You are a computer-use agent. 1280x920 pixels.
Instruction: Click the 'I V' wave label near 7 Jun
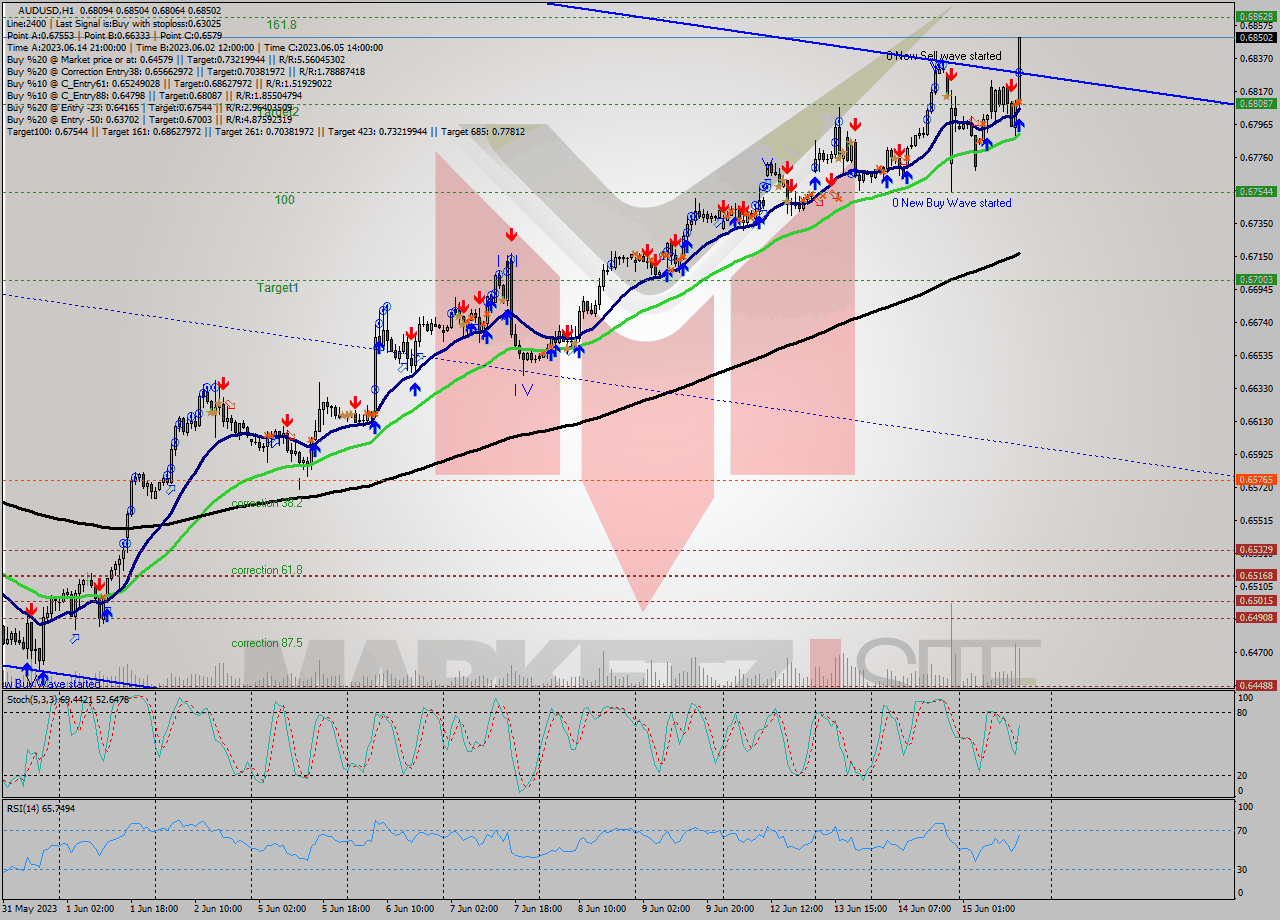(x=523, y=390)
